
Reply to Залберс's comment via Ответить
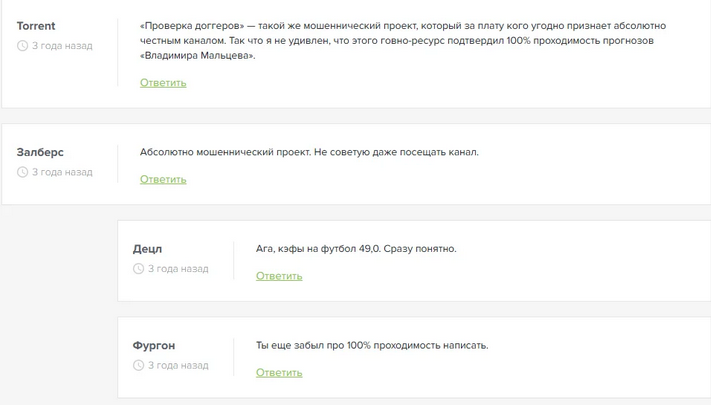coord(163,179)
